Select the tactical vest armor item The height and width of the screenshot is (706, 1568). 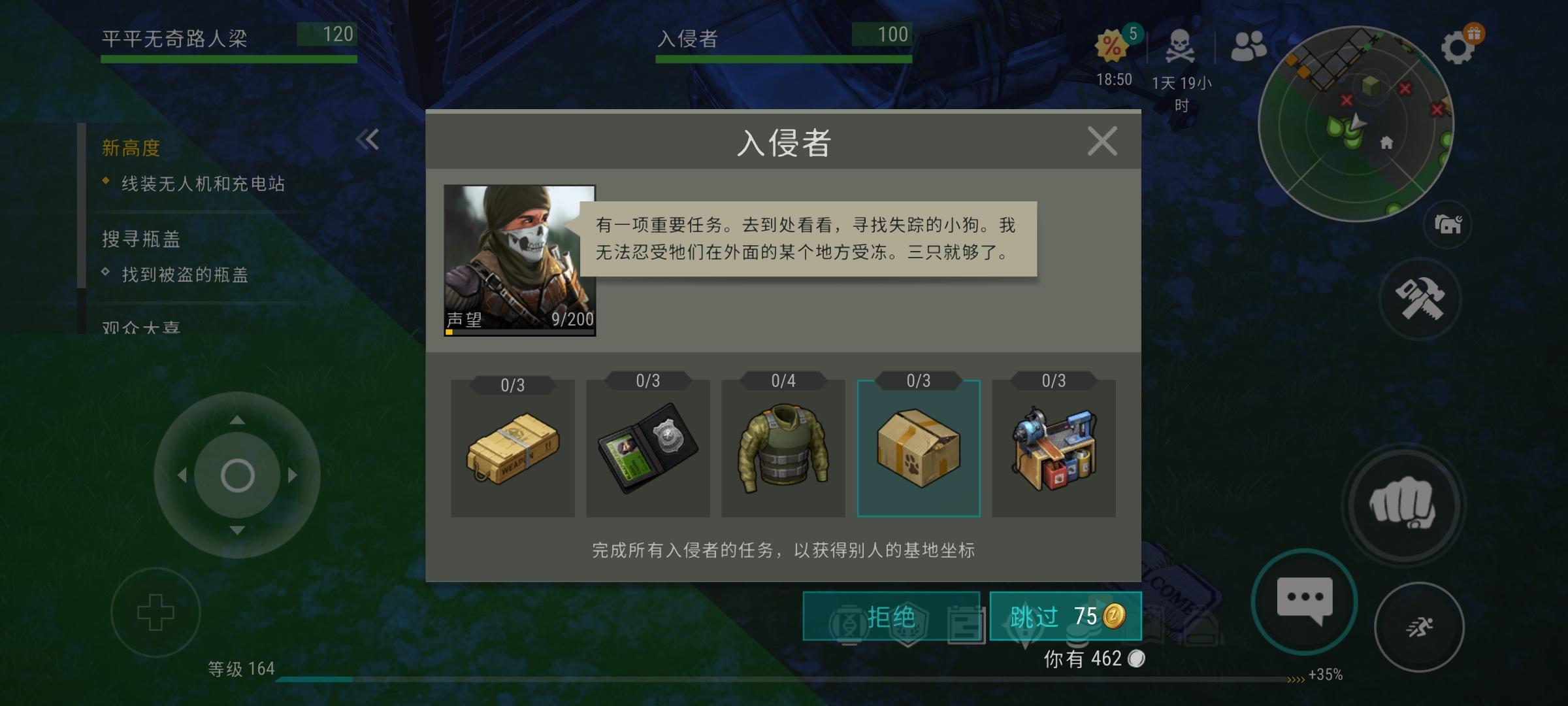click(x=783, y=448)
